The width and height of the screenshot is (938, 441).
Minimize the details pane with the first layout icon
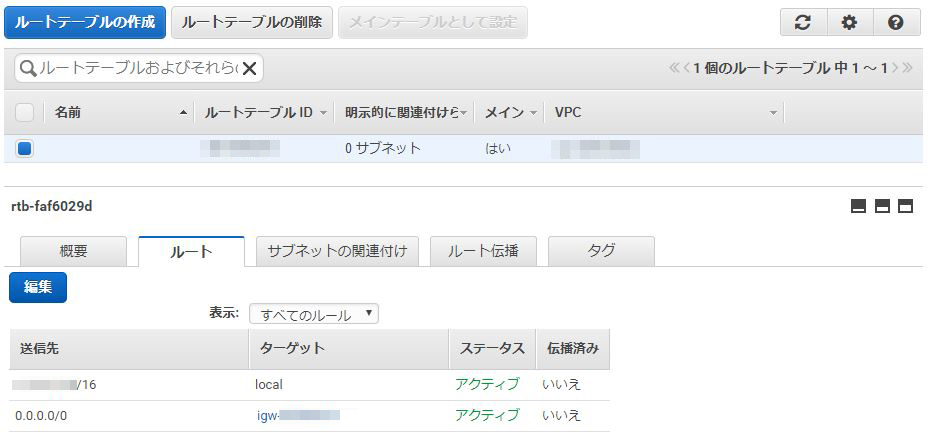point(858,206)
